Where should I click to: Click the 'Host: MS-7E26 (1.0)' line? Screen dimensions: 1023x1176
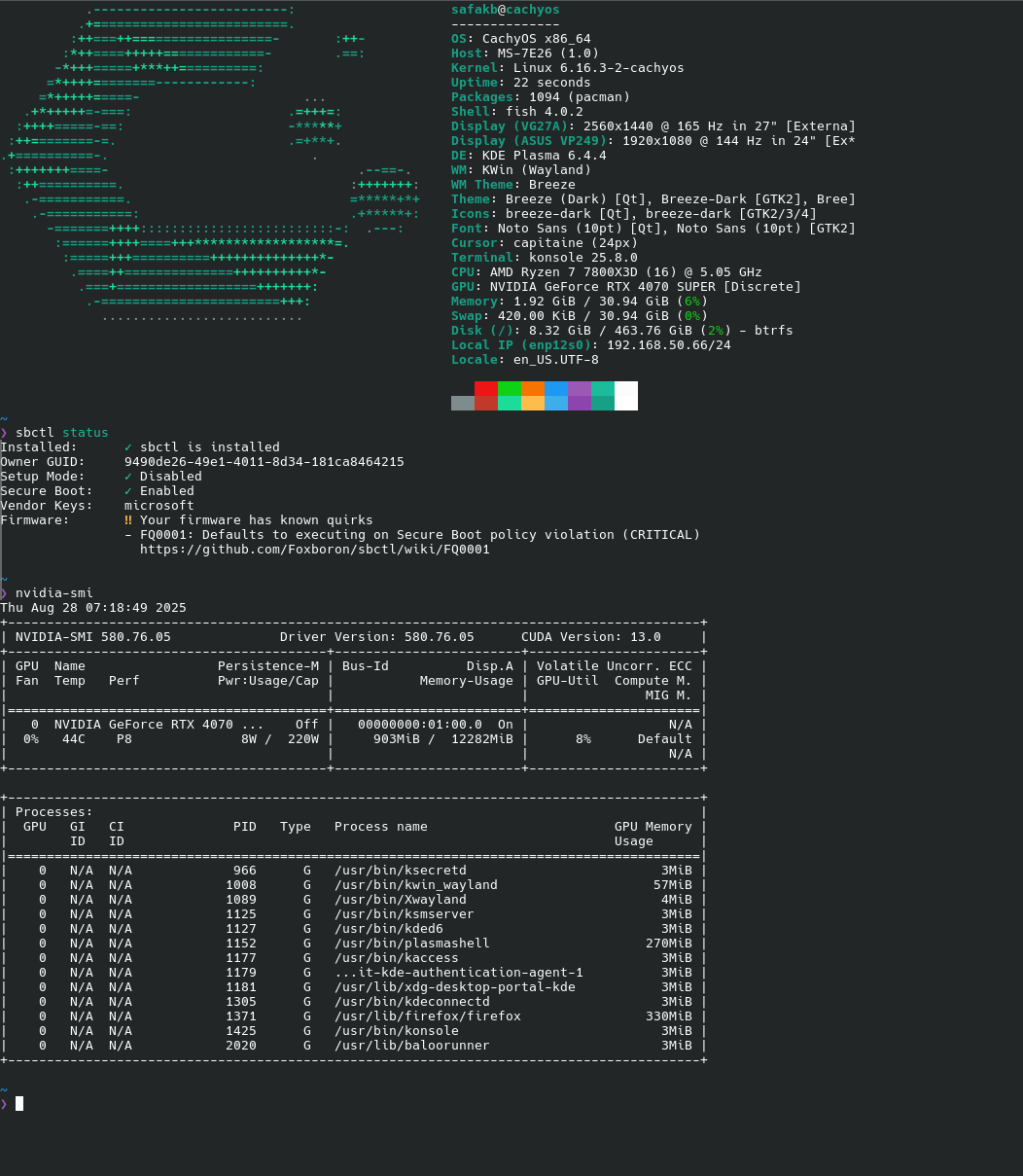coord(525,53)
